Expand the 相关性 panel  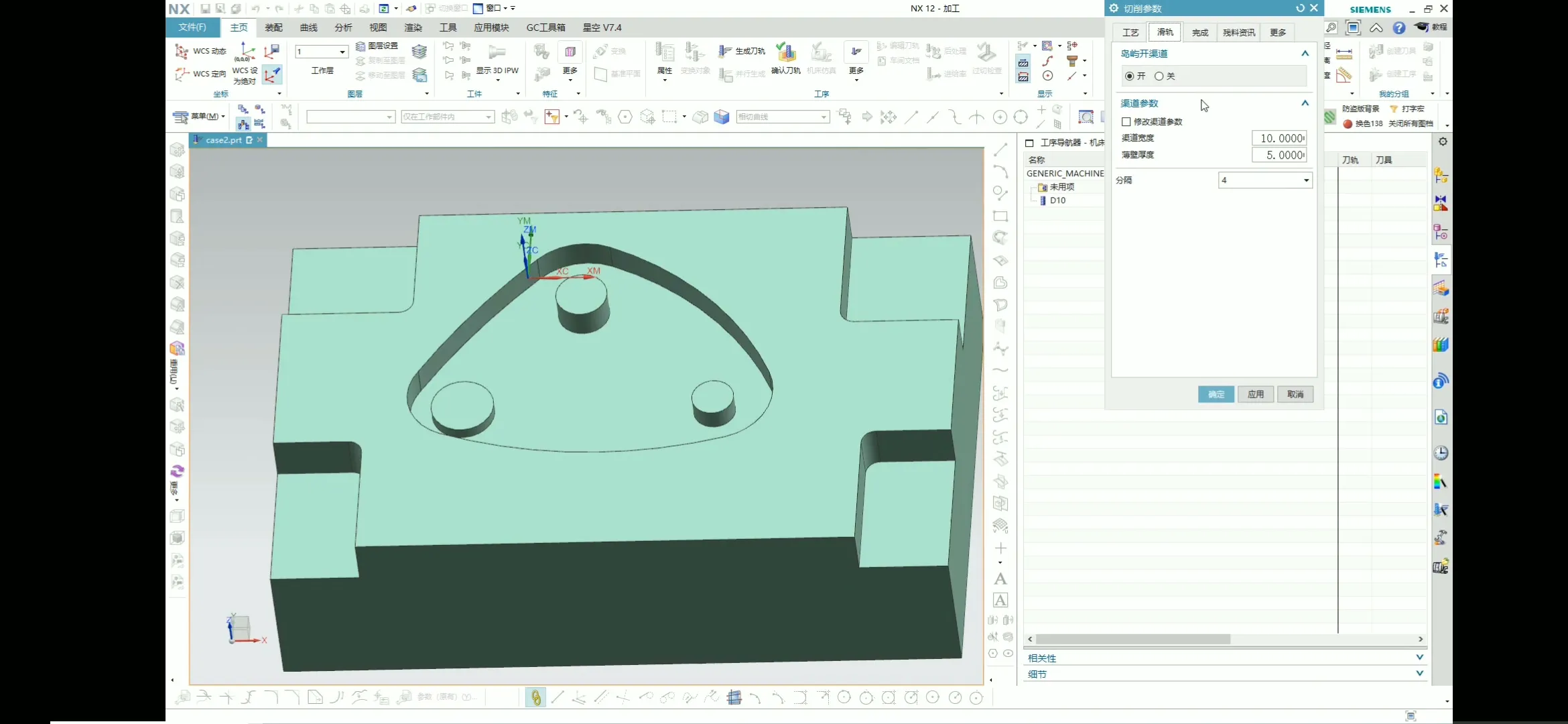coord(1419,658)
